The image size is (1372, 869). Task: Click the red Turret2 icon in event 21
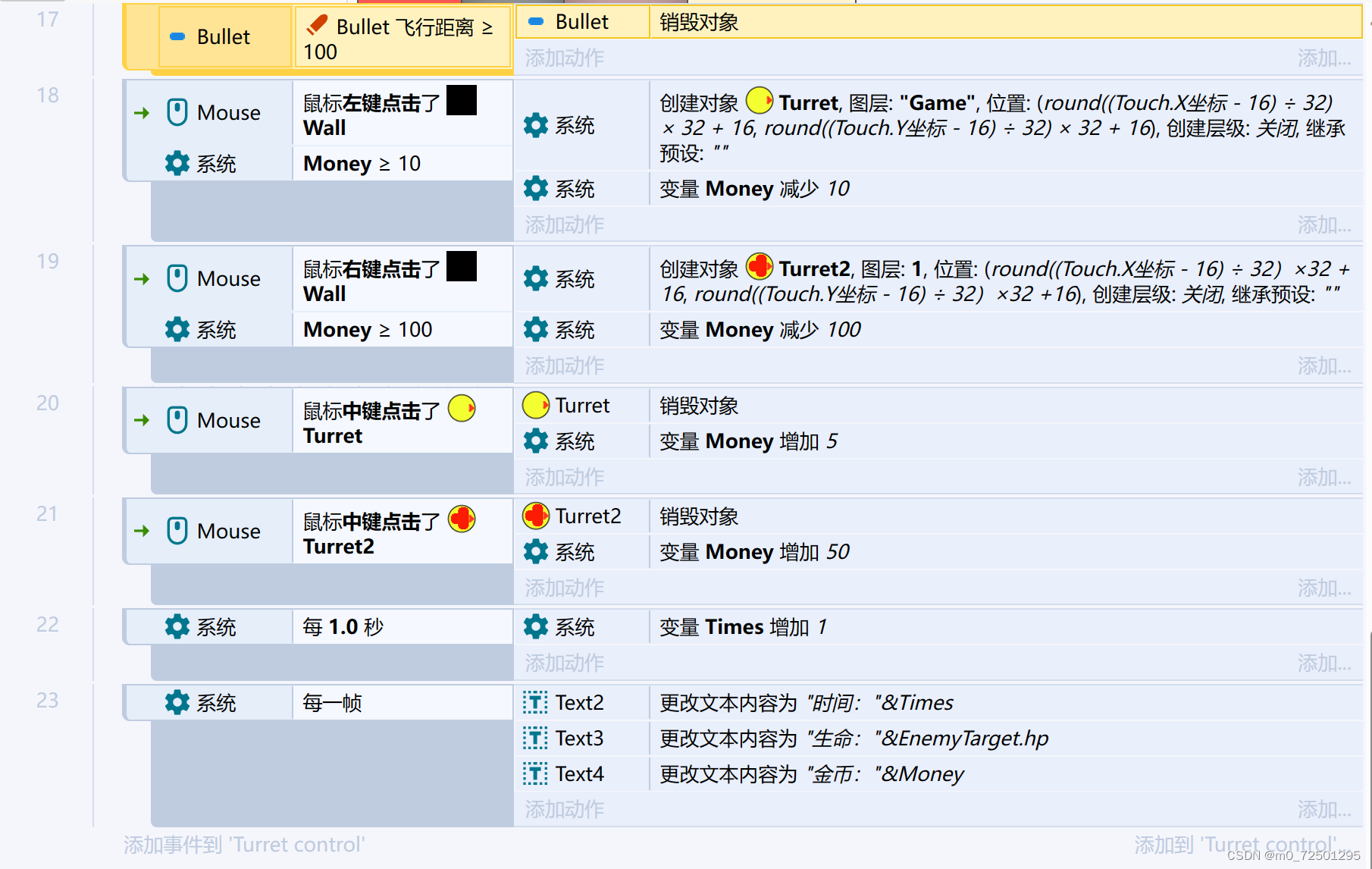click(536, 516)
